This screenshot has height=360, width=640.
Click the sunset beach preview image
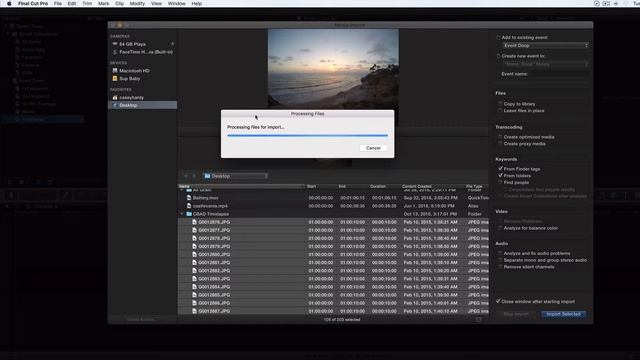[333, 68]
